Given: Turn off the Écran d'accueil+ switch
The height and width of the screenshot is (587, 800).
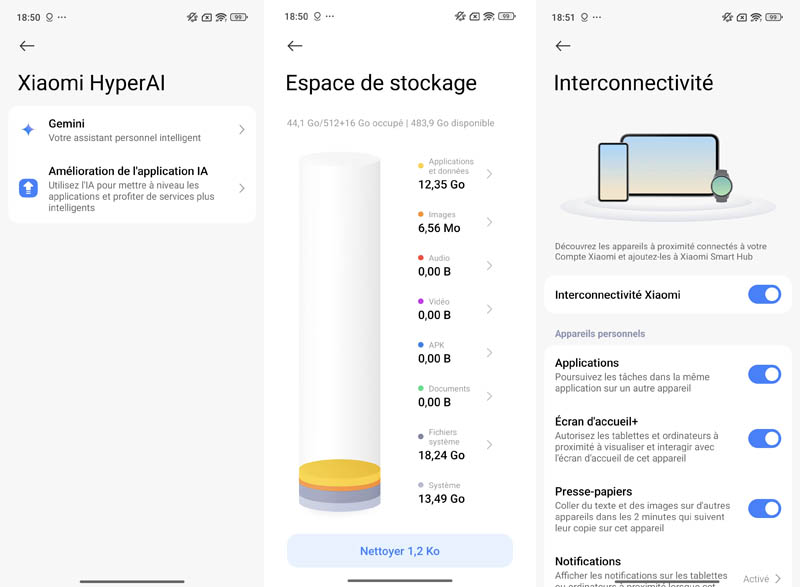Looking at the screenshot, I should [x=764, y=438].
